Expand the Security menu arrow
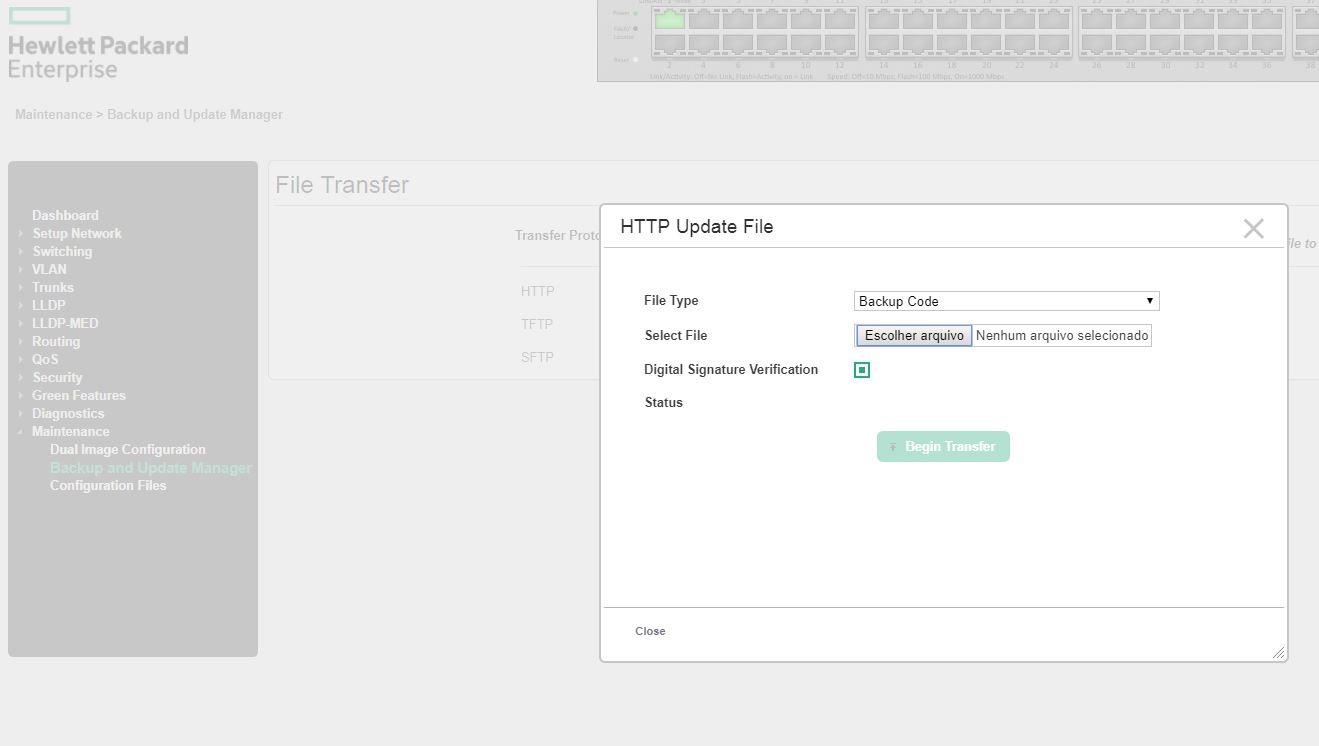1319x746 pixels. (21, 378)
